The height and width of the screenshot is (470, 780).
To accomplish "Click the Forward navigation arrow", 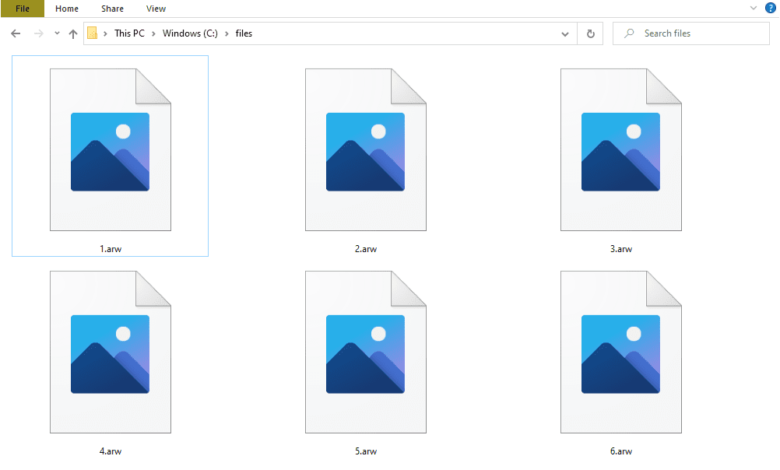I will pos(38,33).
